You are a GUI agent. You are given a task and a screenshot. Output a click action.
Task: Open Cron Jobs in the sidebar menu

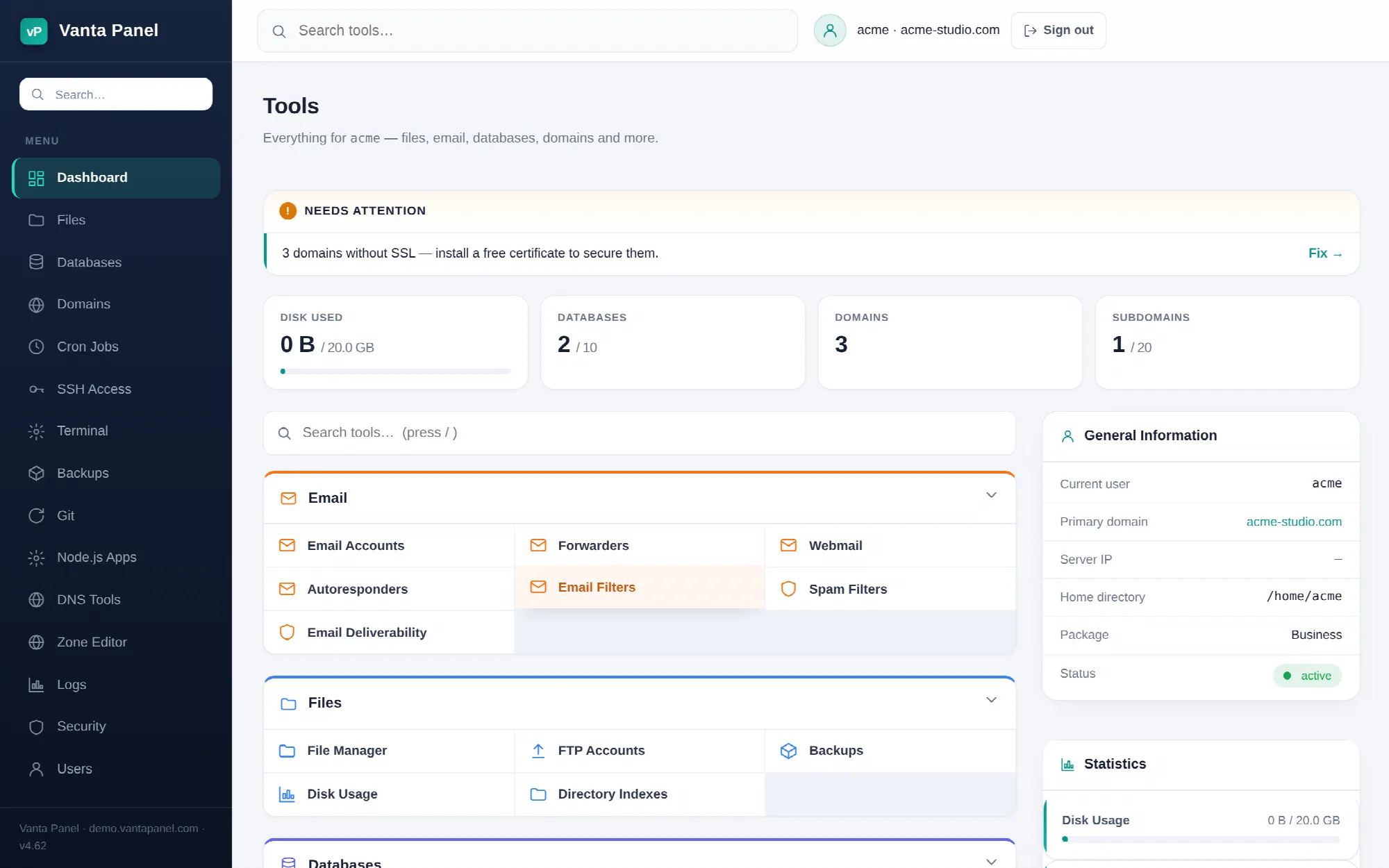point(116,347)
